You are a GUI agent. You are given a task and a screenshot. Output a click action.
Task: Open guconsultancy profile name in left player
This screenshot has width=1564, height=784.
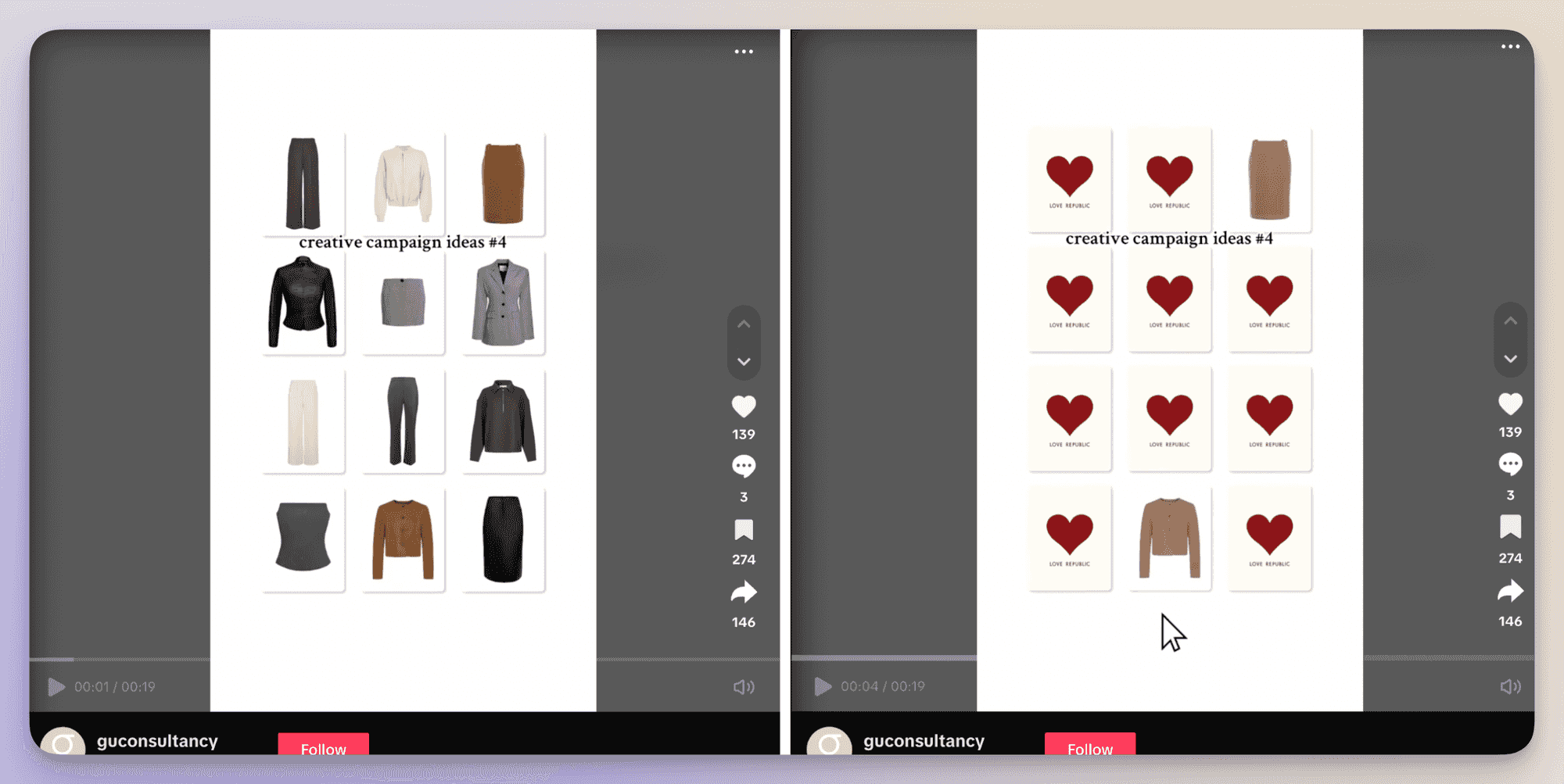(157, 741)
